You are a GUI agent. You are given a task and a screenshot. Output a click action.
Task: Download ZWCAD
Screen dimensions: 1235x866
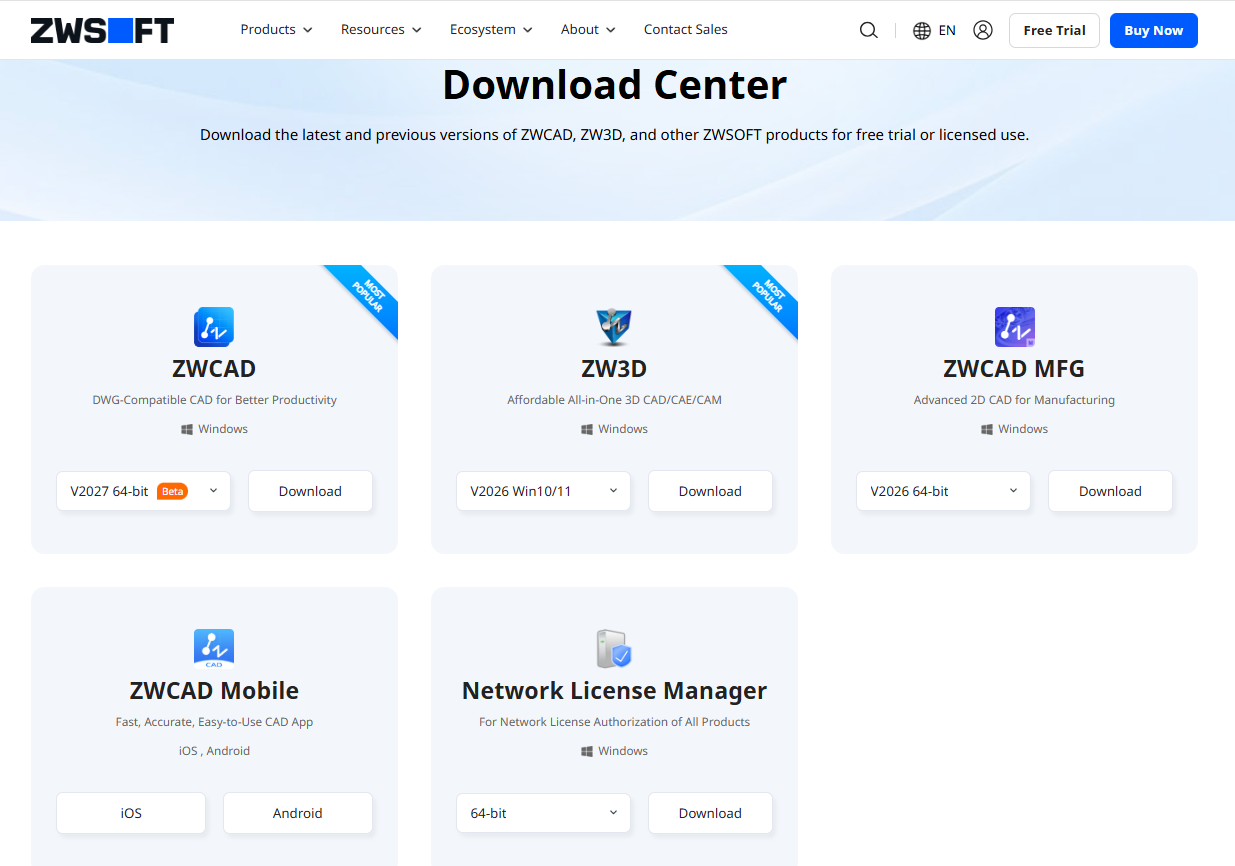tap(310, 491)
